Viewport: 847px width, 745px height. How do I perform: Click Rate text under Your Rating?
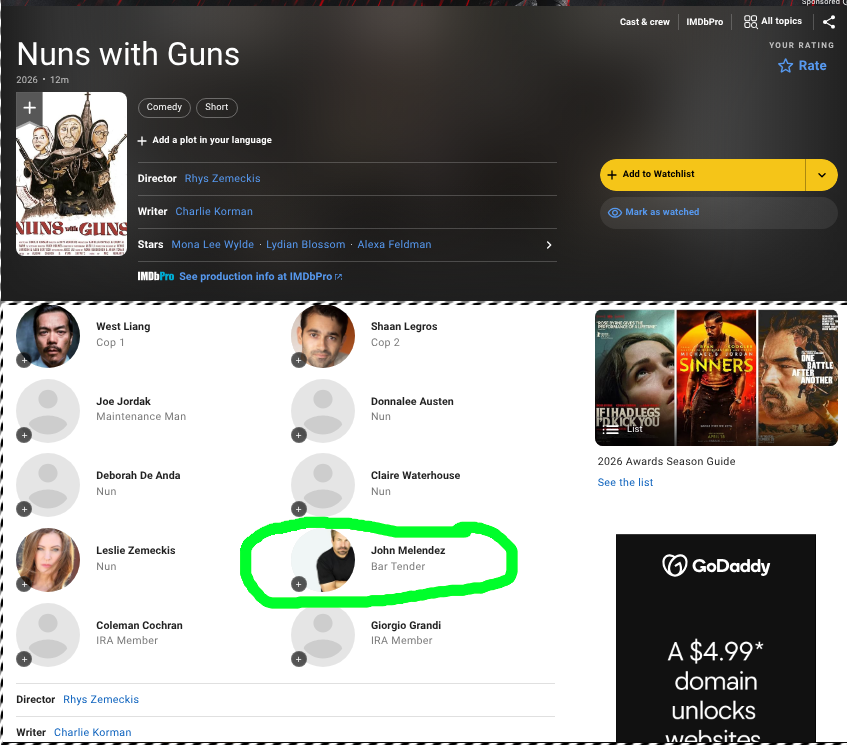tap(812, 66)
